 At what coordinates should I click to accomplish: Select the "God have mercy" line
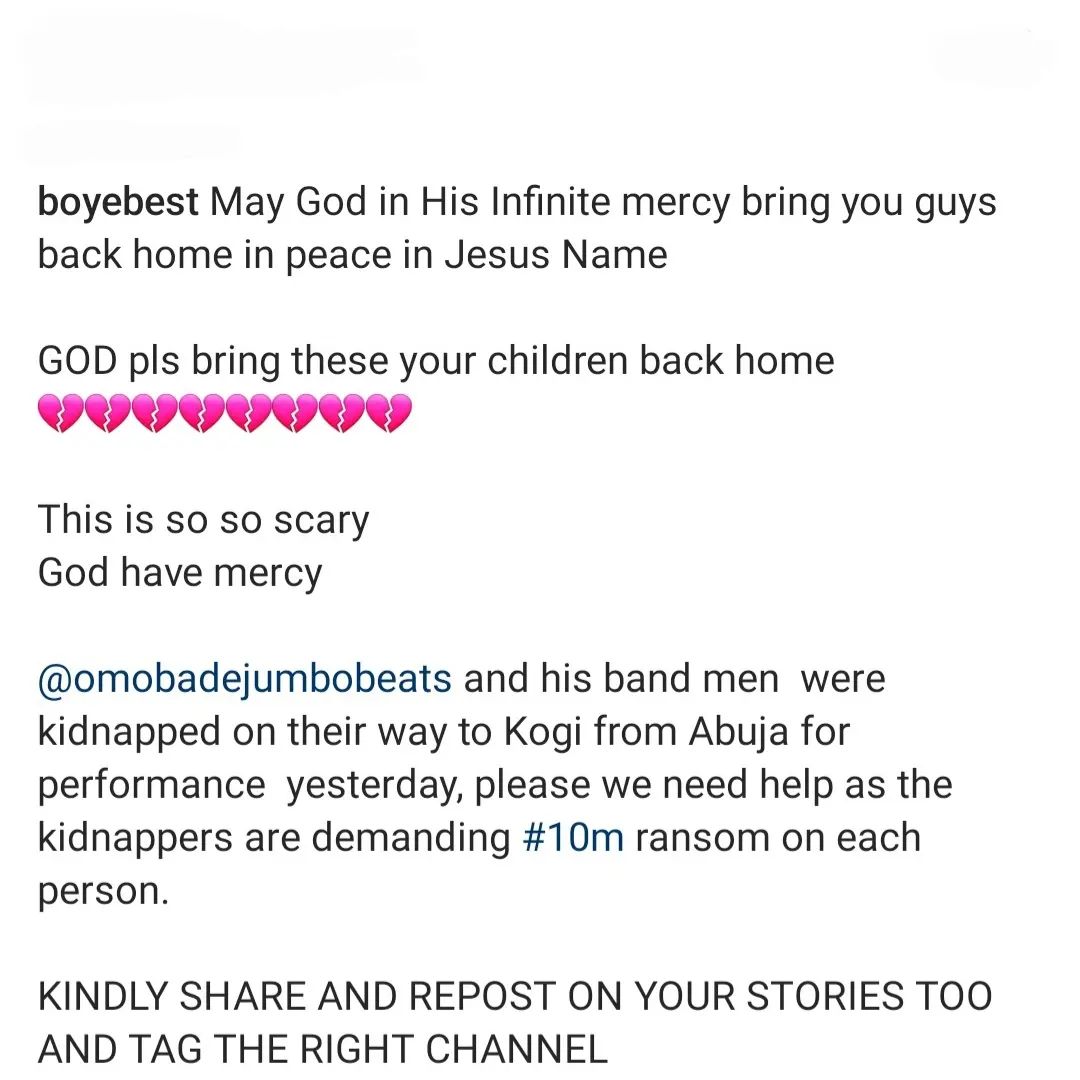180,573
